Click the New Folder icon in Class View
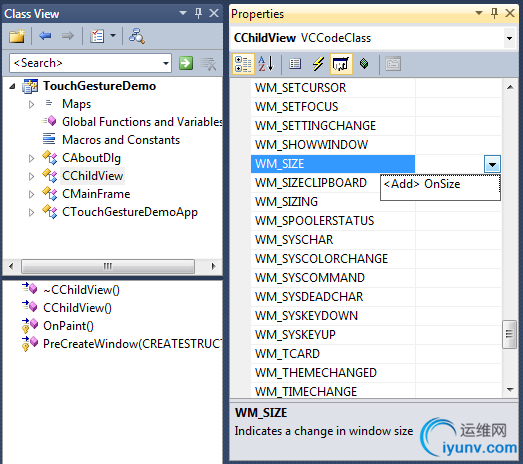Screen dimensions: 523x464 17,36
